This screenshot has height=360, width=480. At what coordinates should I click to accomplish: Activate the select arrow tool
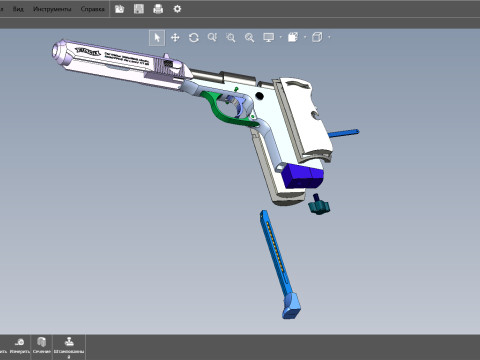(157, 38)
